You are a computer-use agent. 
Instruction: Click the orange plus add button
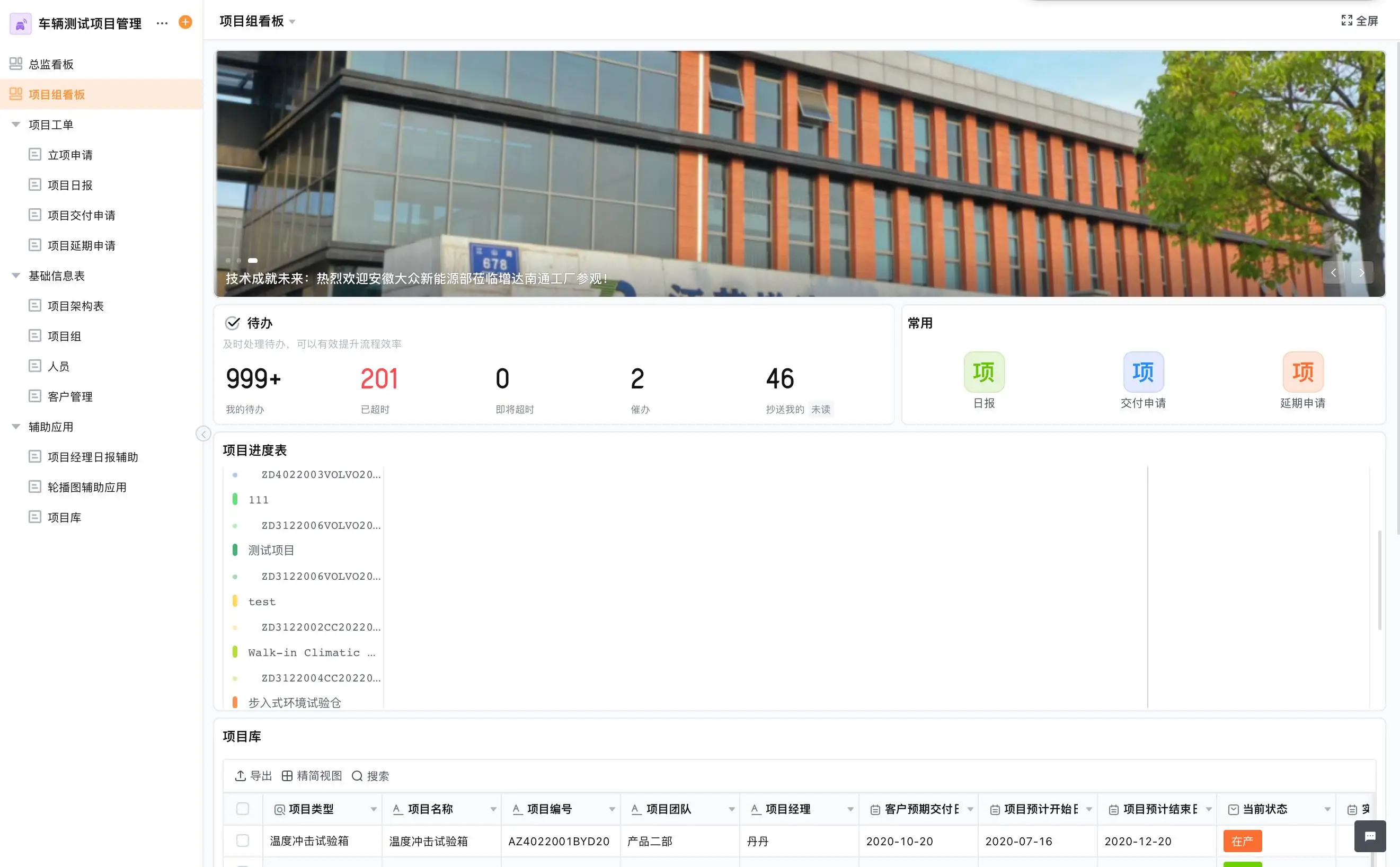point(185,22)
